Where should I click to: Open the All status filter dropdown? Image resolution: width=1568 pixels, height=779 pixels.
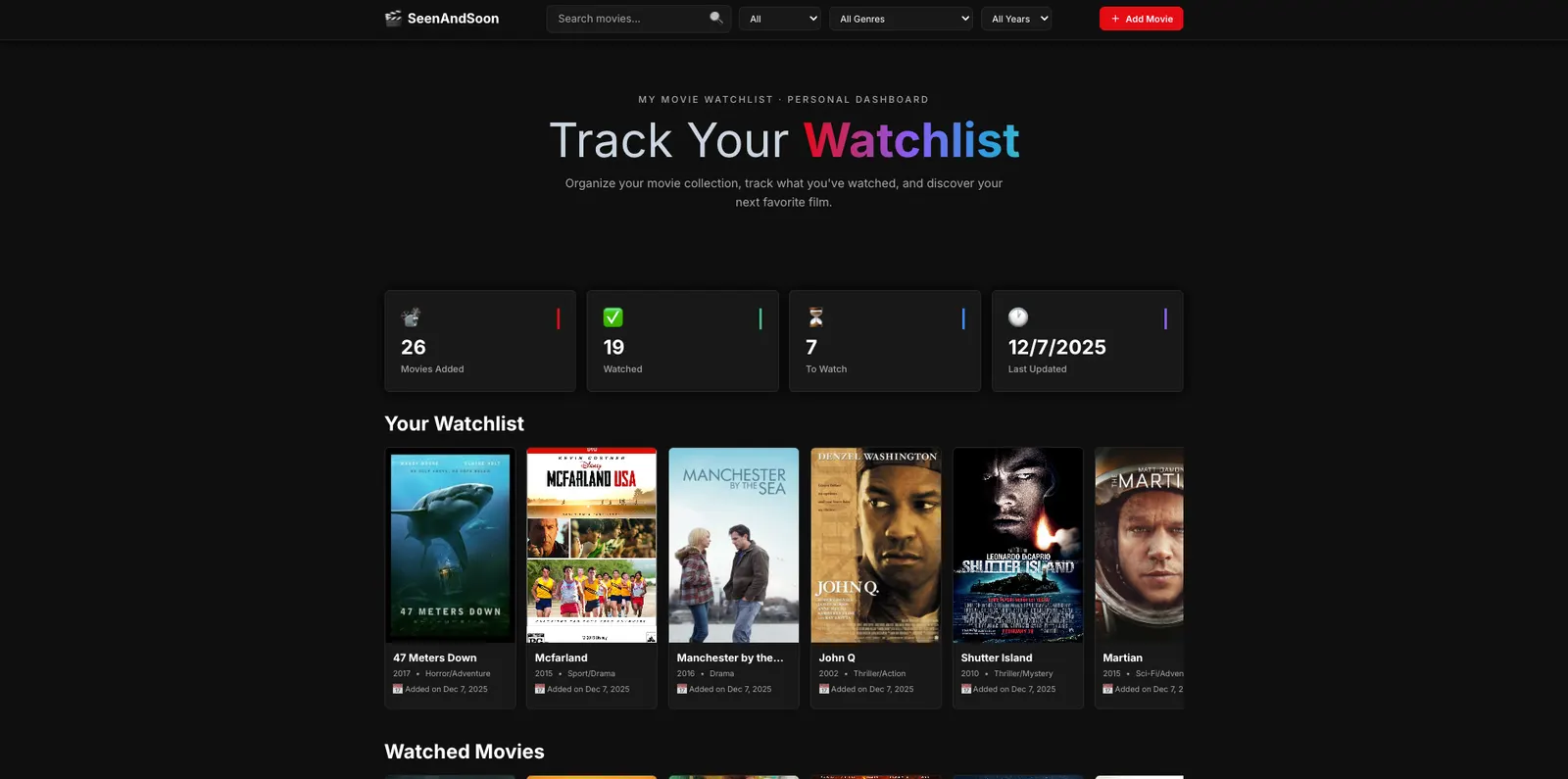[x=780, y=19]
